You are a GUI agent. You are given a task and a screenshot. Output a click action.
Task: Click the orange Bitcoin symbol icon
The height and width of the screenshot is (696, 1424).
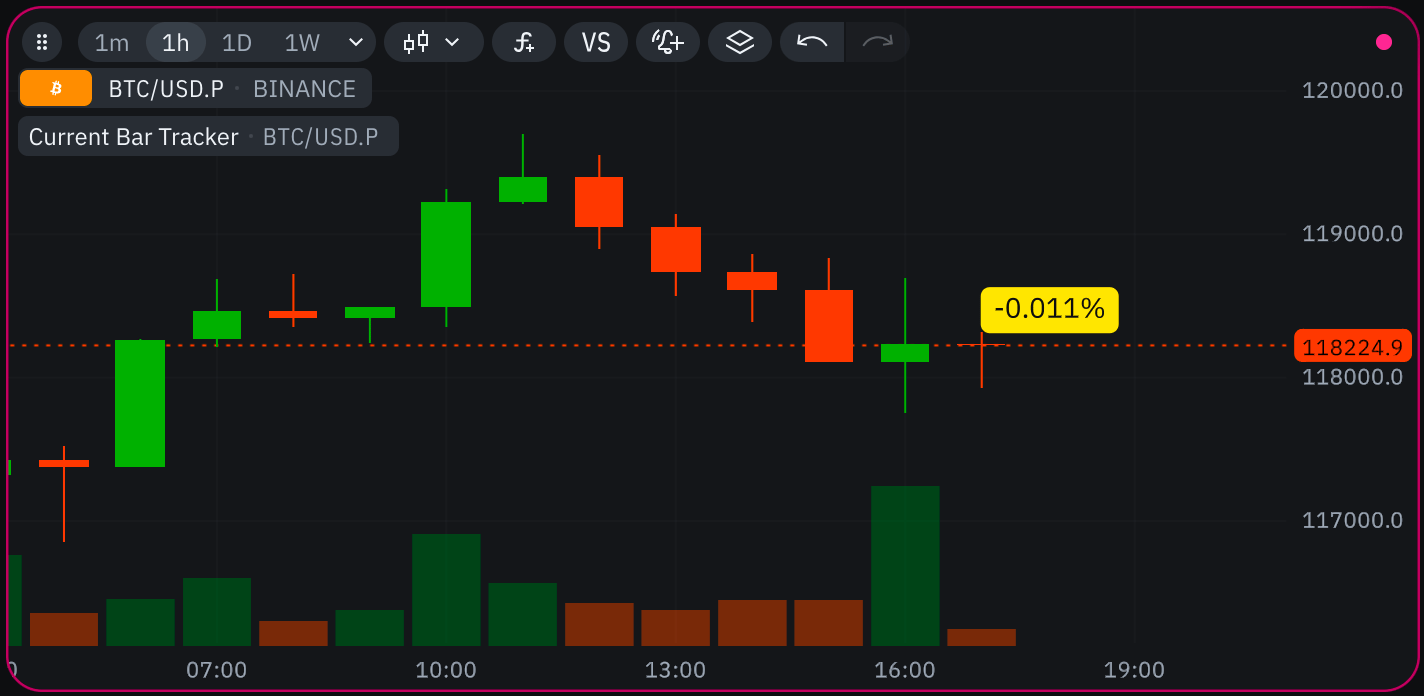coord(56,88)
